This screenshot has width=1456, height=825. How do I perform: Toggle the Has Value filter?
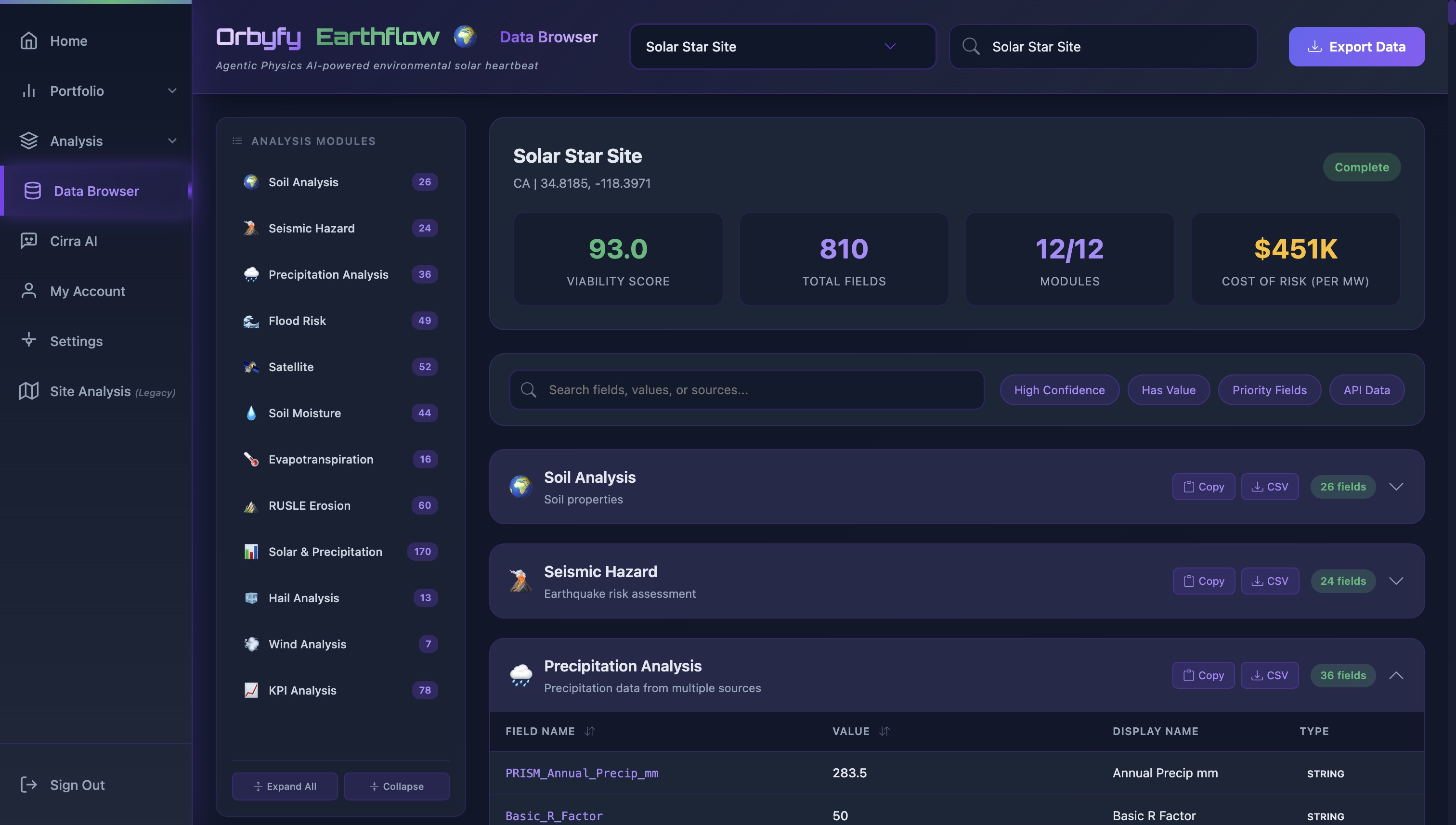click(x=1169, y=390)
